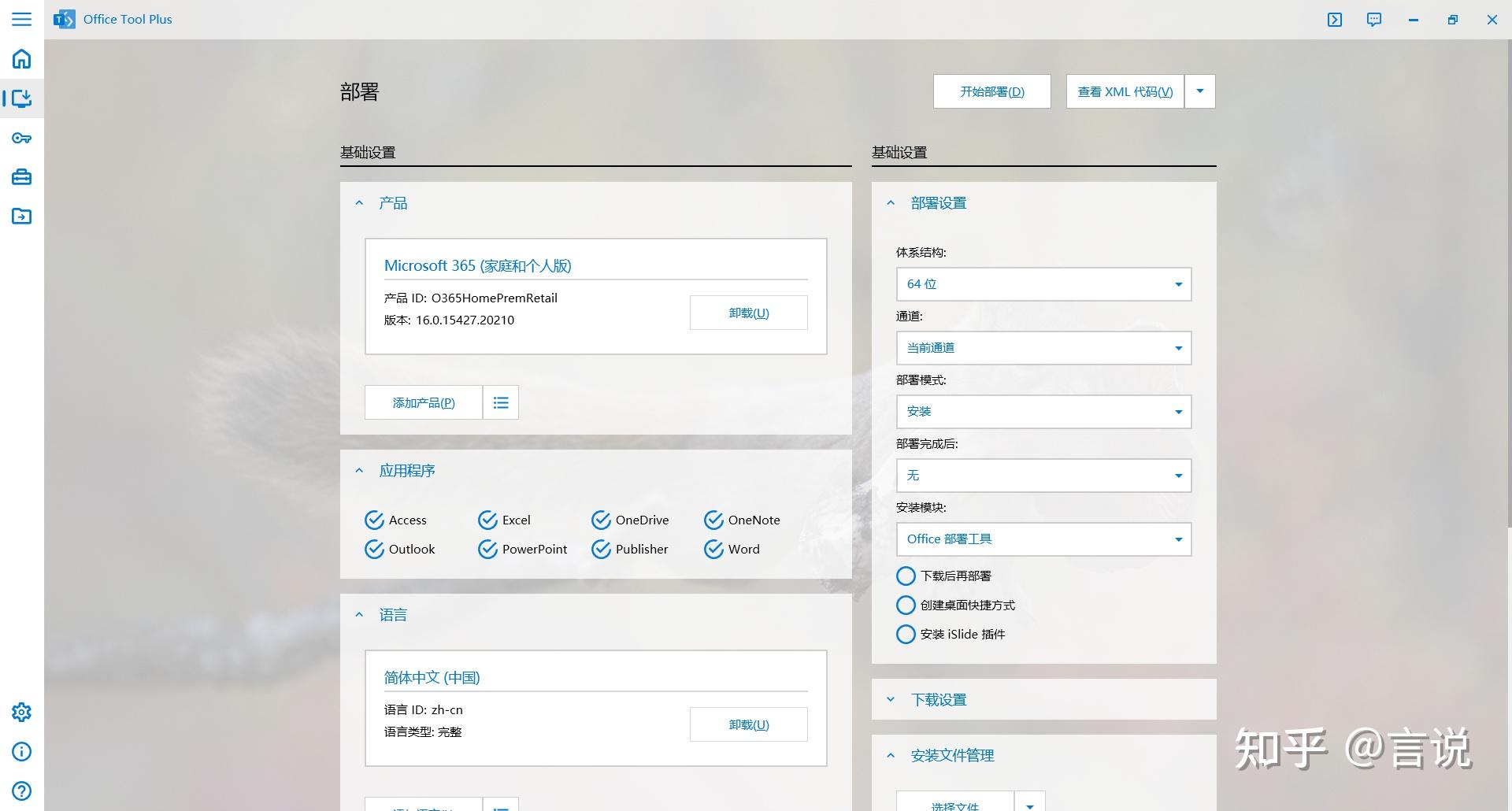Click the 添加产品(P) button
Image resolution: width=1512 pixels, height=811 pixels.
[x=424, y=402]
